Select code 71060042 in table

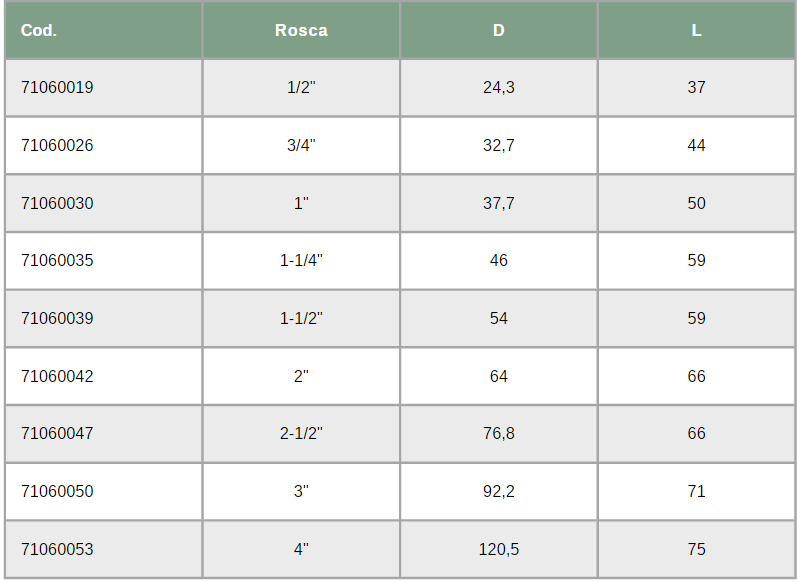[x=57, y=376]
